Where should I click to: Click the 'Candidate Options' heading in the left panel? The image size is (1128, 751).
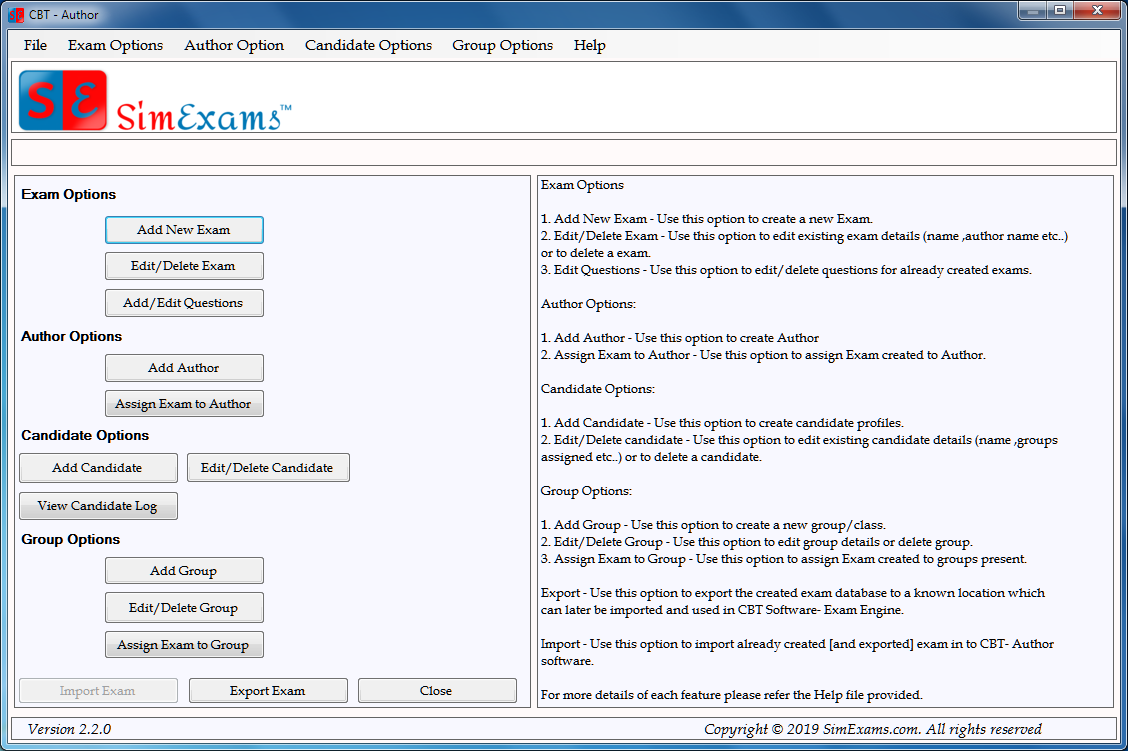point(85,435)
